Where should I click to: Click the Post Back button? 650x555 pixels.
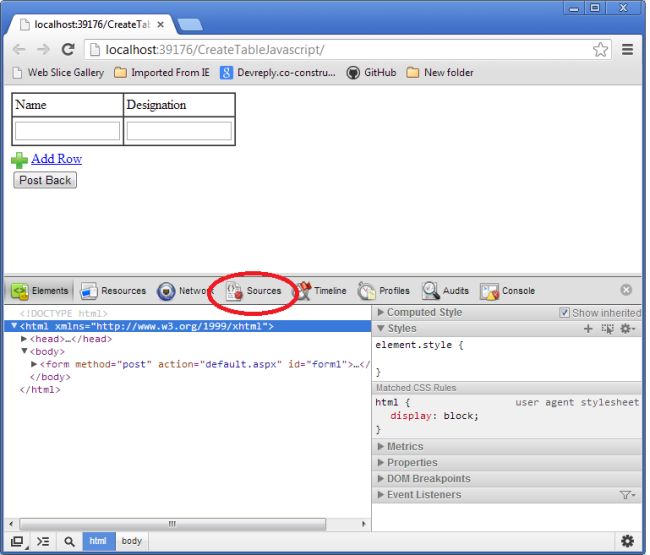(x=45, y=180)
